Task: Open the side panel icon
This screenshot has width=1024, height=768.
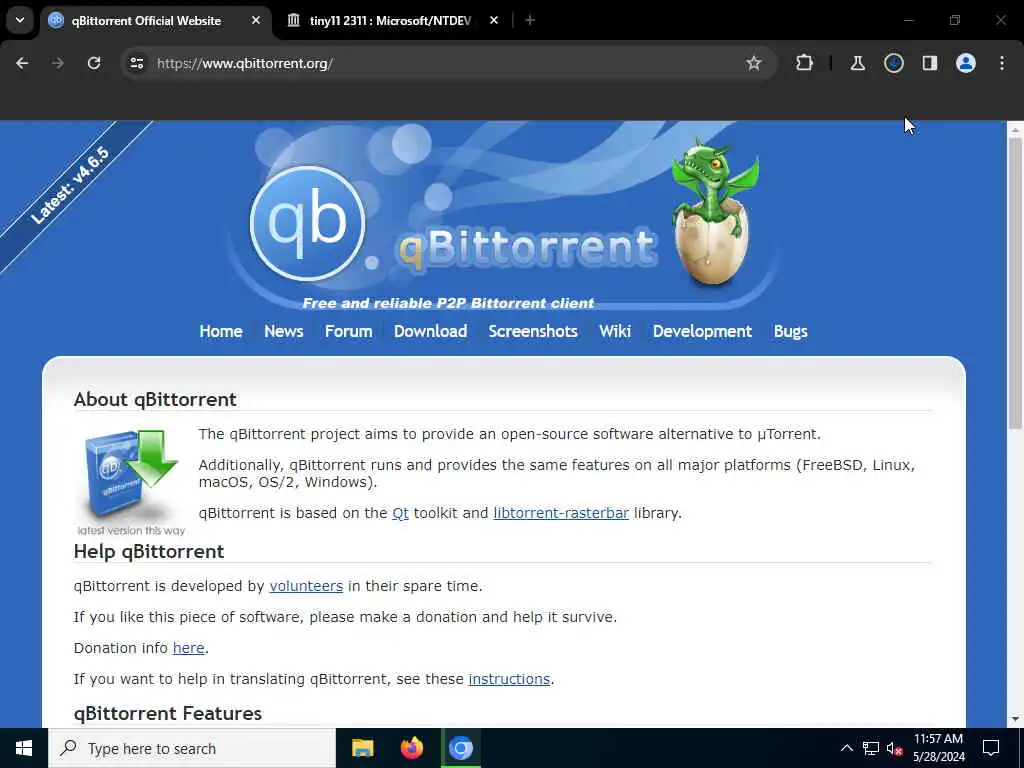Action: pos(929,63)
